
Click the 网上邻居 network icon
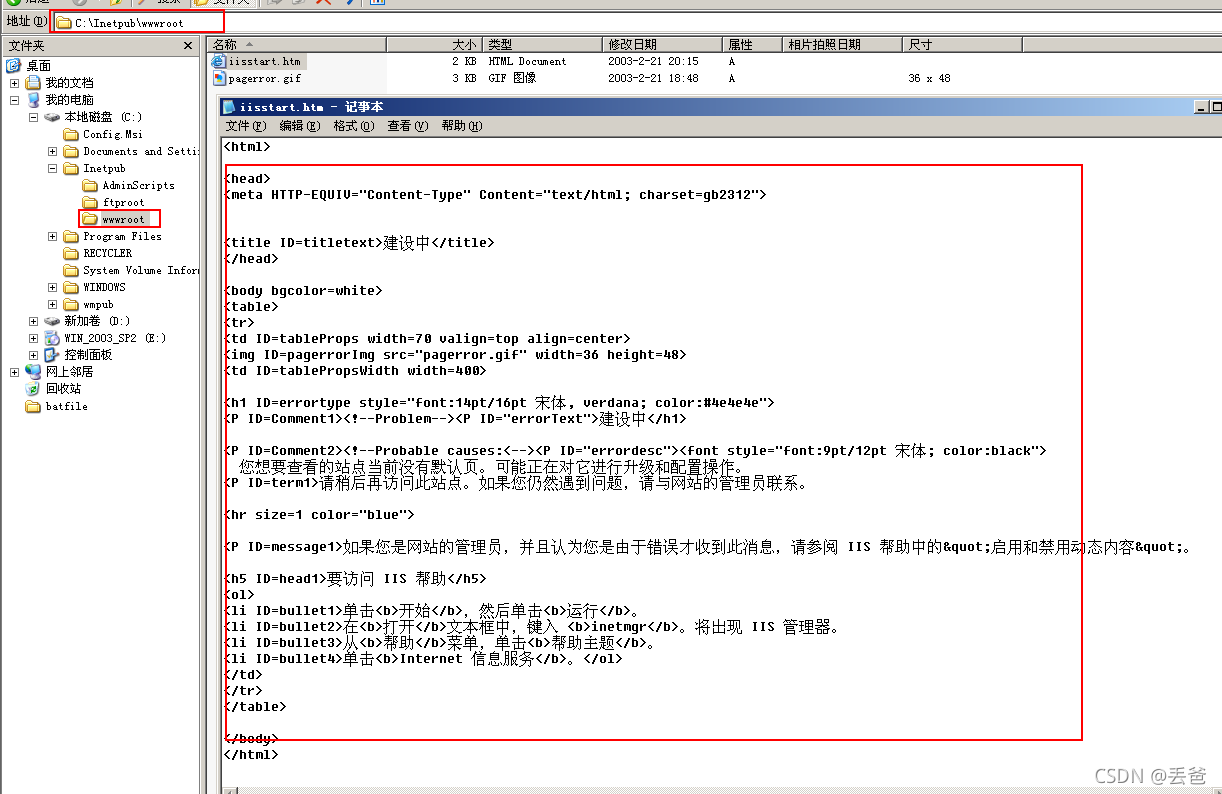click(33, 372)
